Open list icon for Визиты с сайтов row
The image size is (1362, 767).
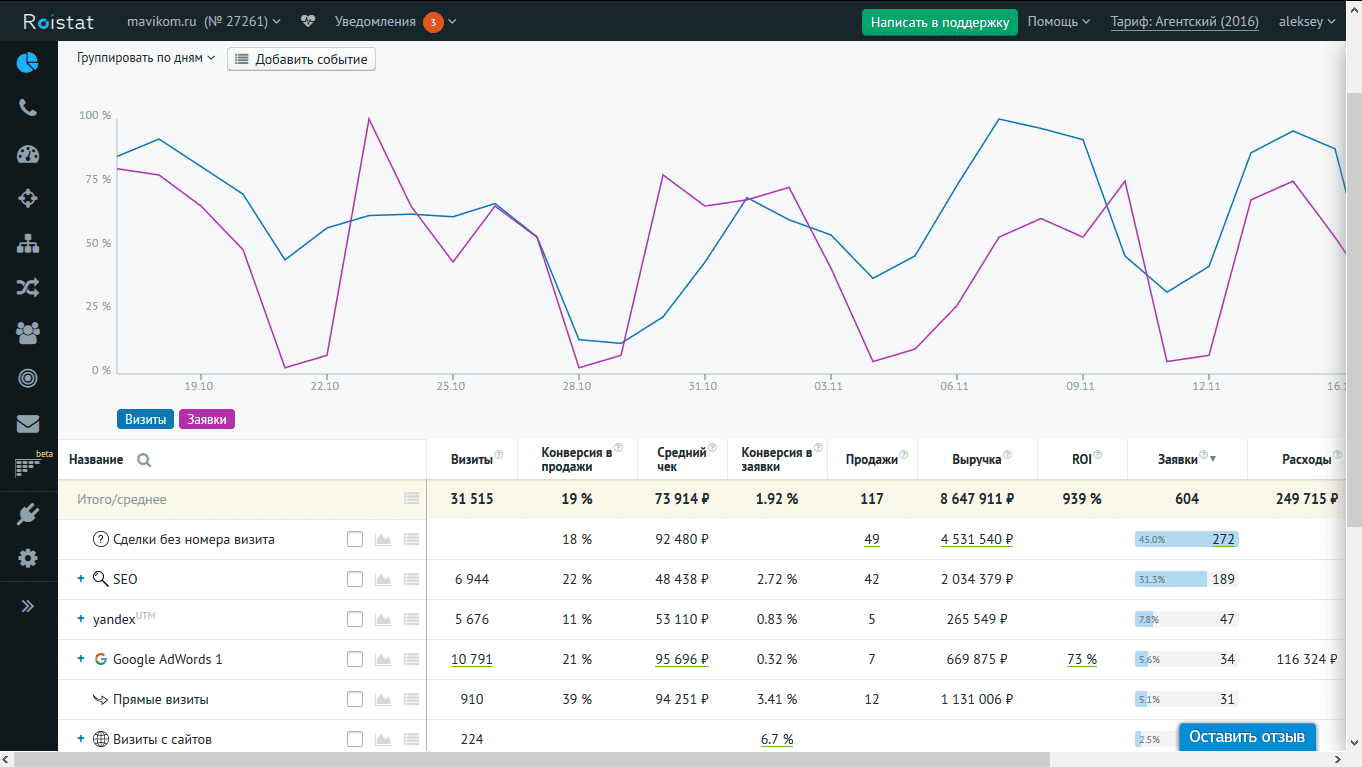coord(411,739)
